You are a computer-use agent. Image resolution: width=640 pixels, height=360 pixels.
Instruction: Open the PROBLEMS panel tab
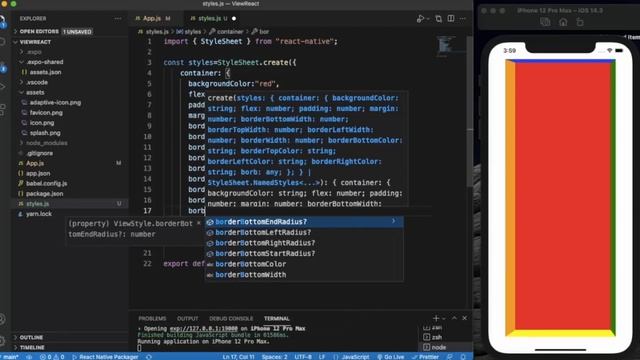click(x=152, y=318)
